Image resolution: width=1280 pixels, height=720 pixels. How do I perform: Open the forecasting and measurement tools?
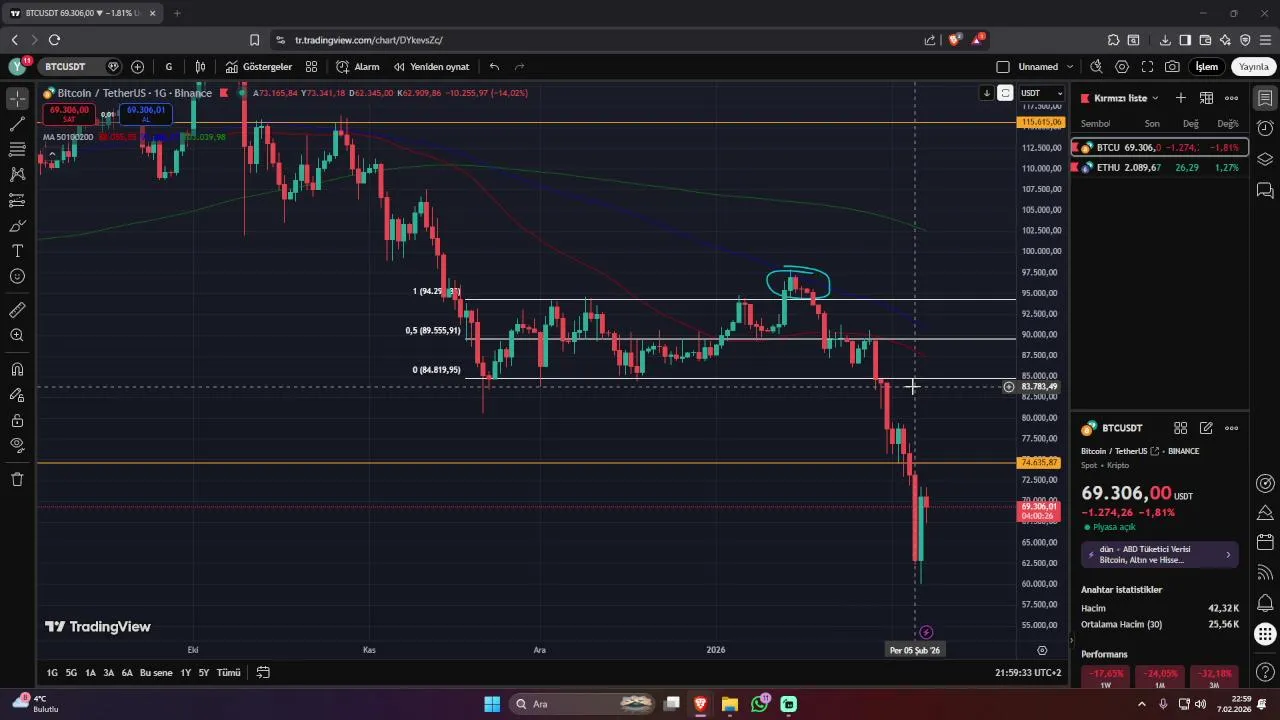coord(17,200)
